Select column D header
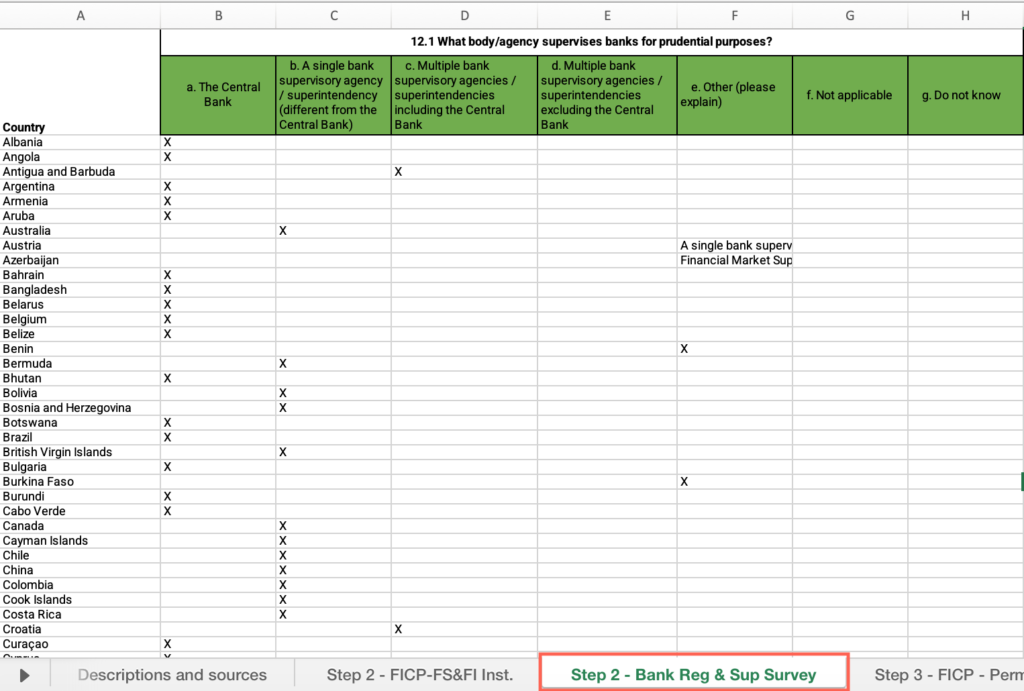Screen dimensions: 1024x691 pyautogui.click(x=464, y=15)
